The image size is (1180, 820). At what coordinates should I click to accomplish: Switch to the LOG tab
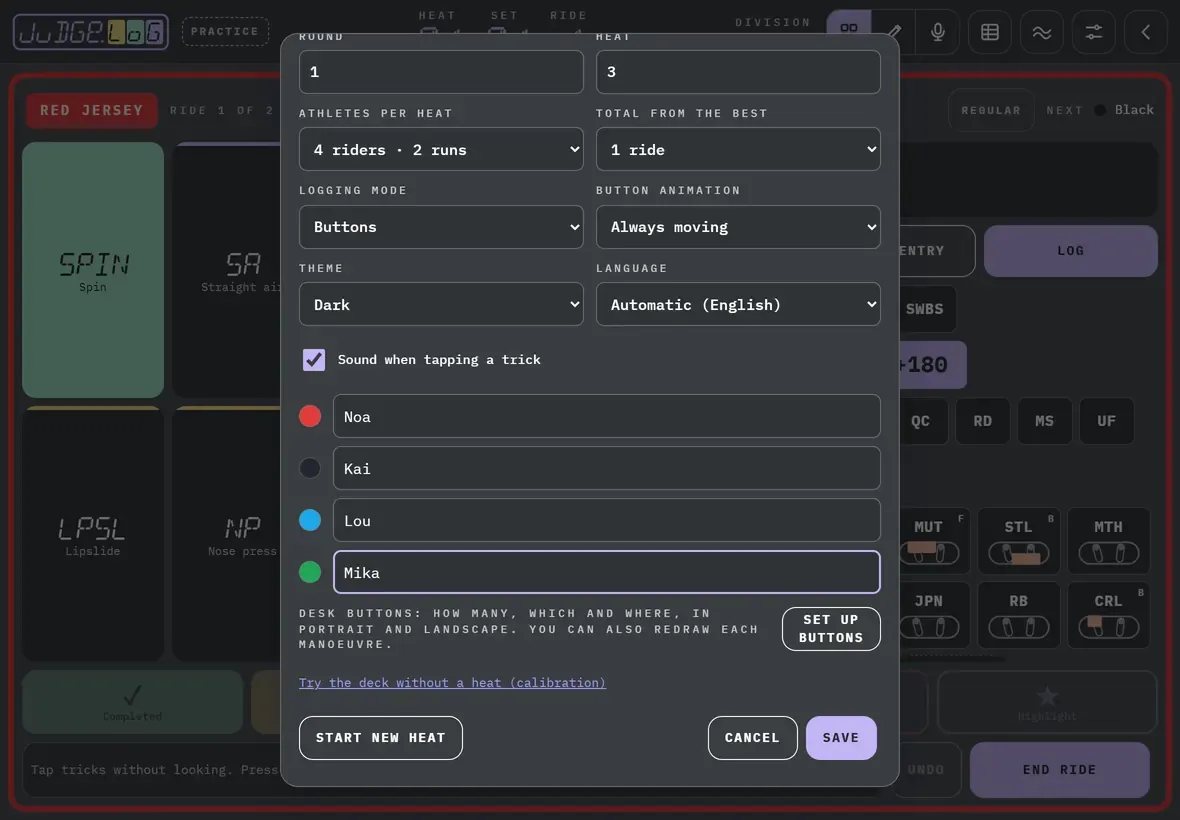point(1070,251)
